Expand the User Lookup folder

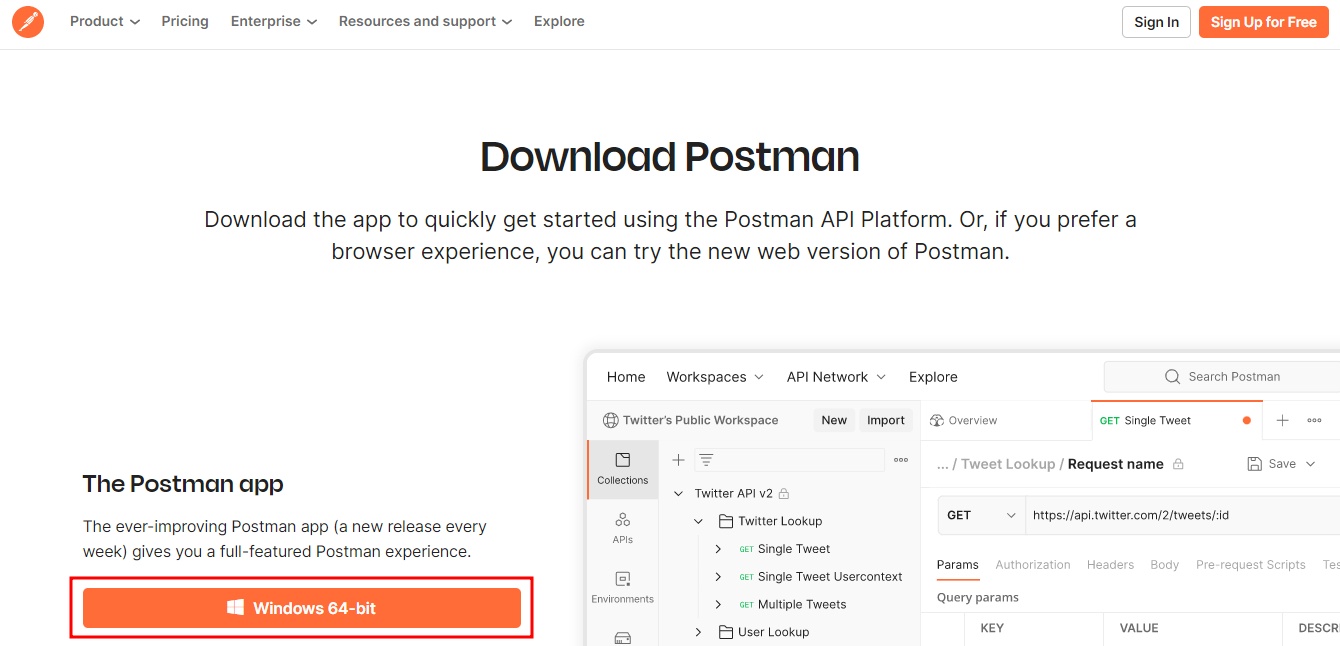click(699, 632)
